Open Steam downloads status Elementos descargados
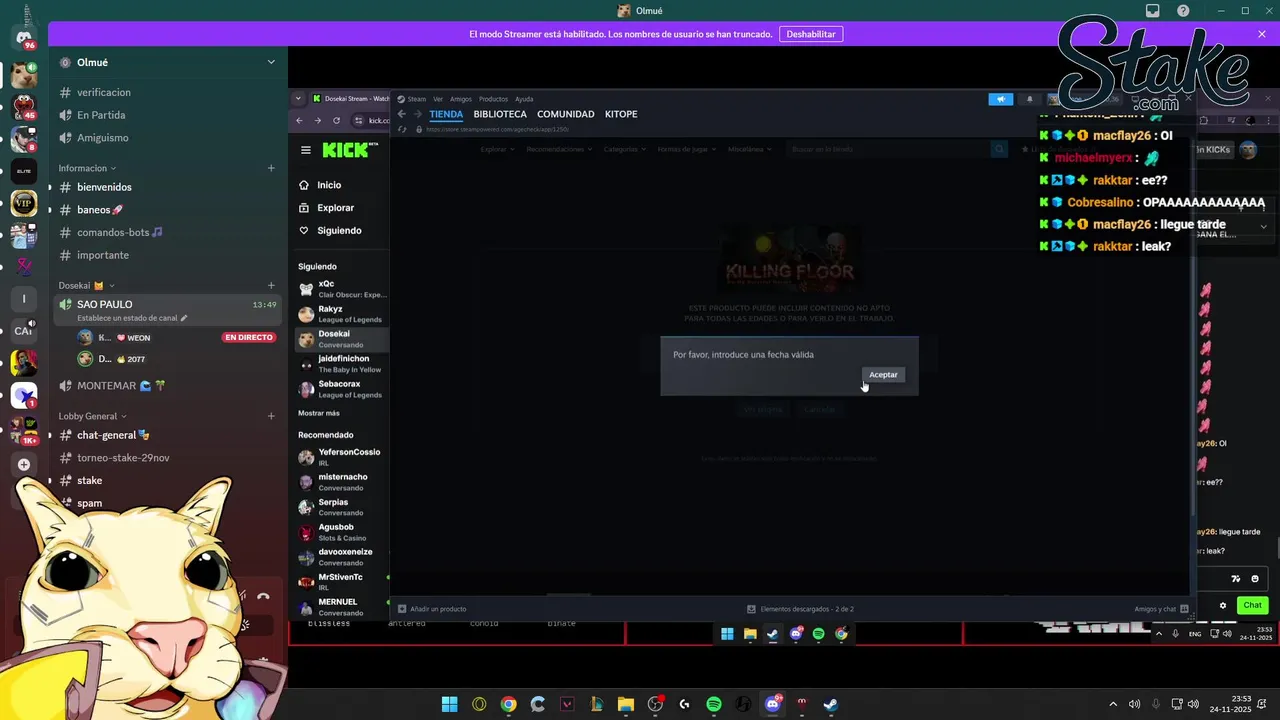The height and width of the screenshot is (720, 1280). tap(800, 609)
